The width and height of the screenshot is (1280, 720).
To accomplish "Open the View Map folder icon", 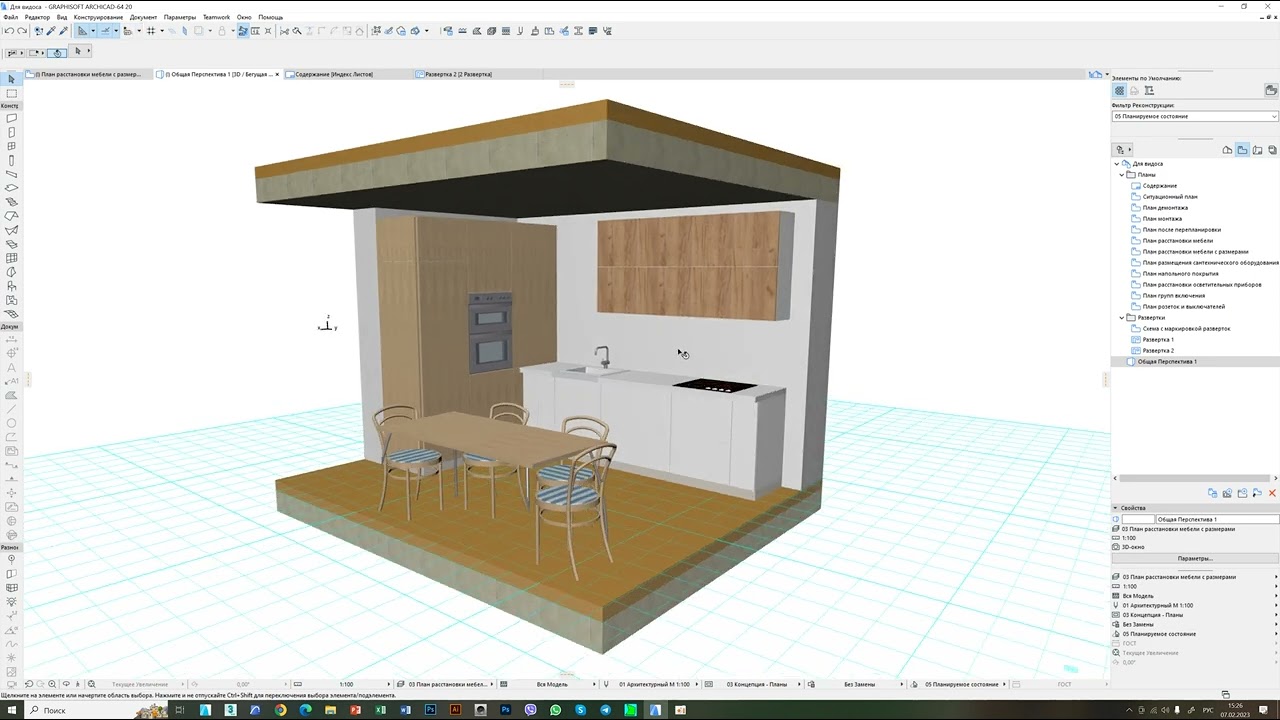I will 1242,150.
